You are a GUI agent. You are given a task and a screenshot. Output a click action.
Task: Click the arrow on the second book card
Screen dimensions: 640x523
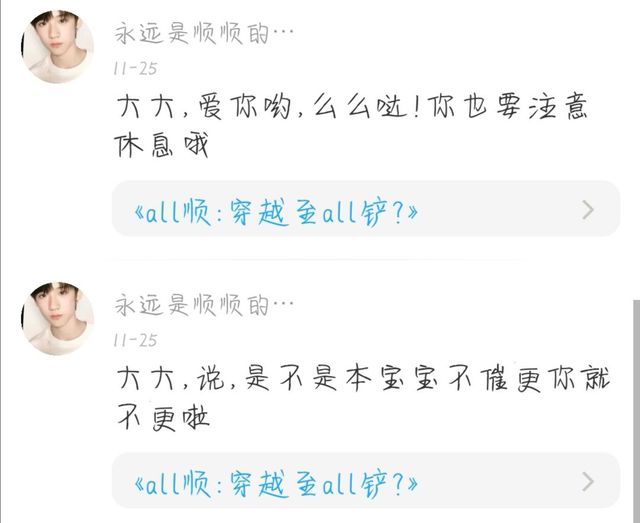pos(588,481)
